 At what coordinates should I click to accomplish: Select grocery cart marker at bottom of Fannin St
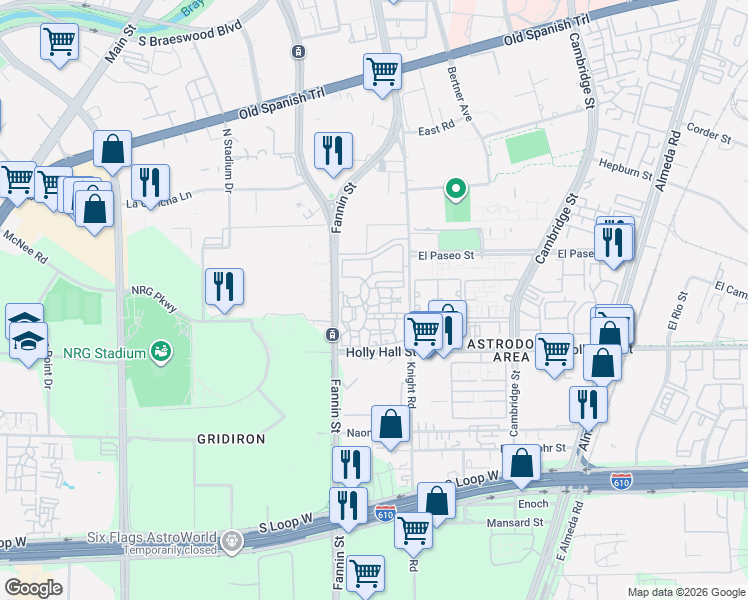(x=365, y=575)
